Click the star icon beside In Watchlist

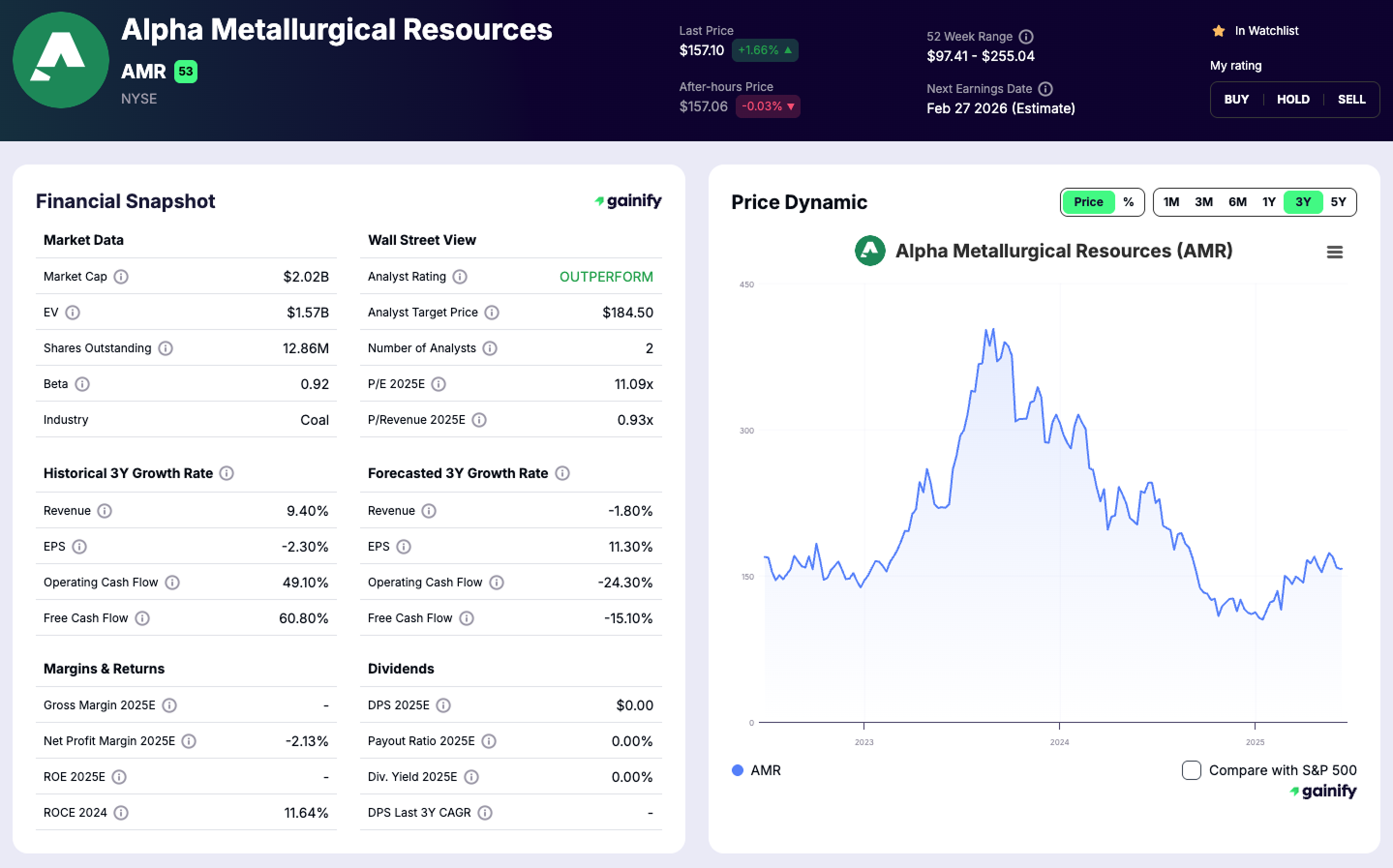tap(1218, 30)
